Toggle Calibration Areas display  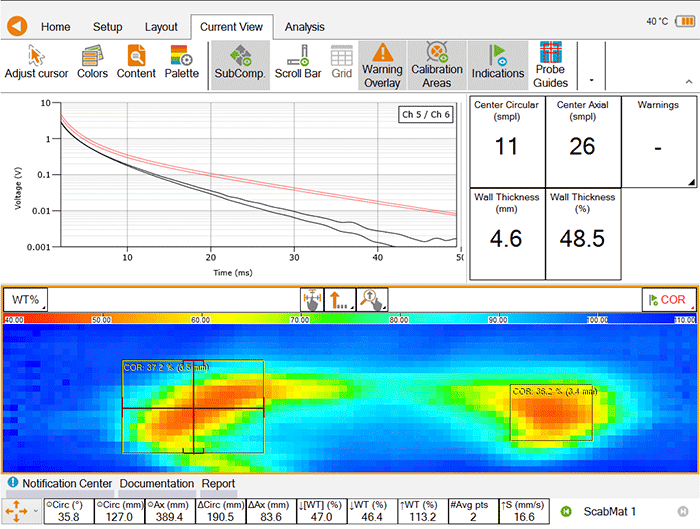tap(437, 63)
